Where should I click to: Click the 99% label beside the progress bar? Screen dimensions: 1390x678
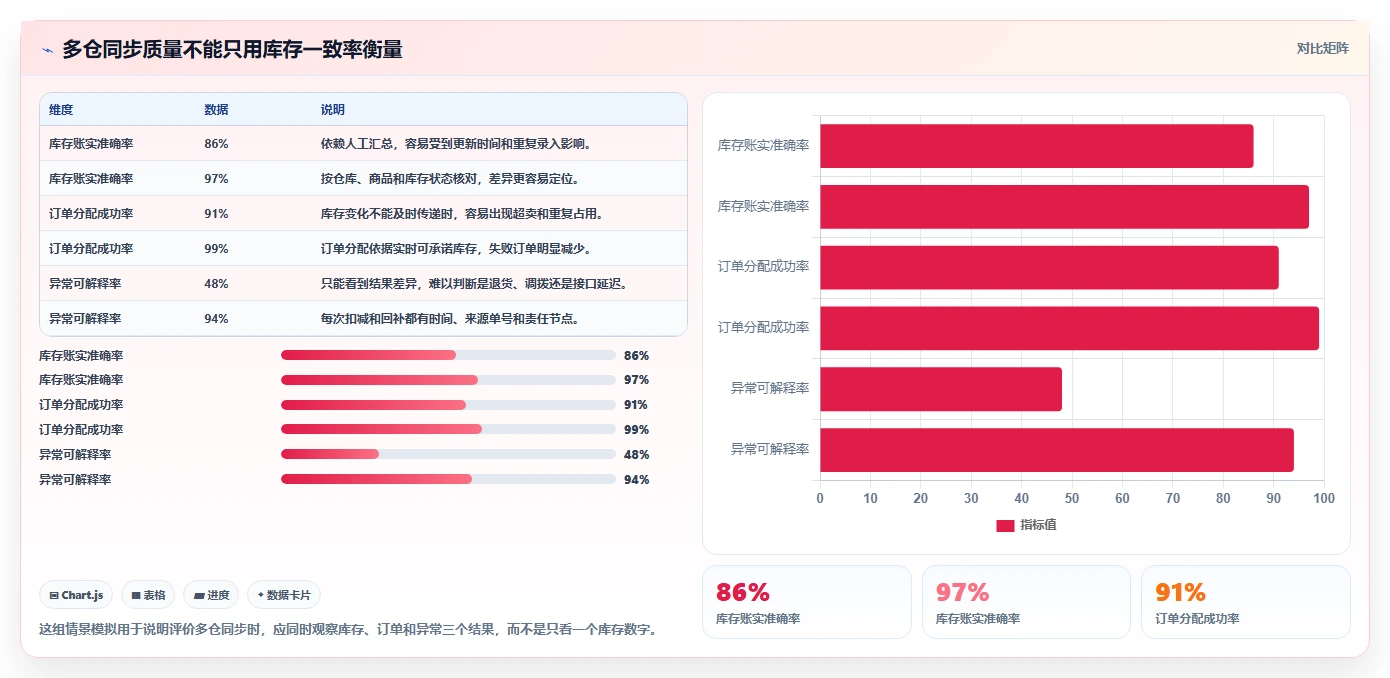[x=636, y=430]
